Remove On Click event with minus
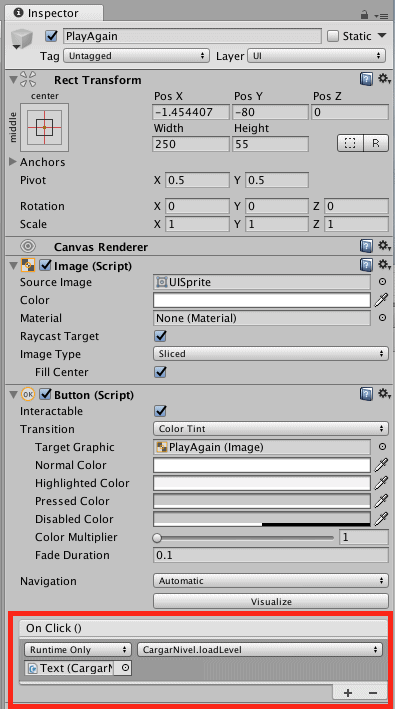This screenshot has width=395, height=709. pos(372,693)
